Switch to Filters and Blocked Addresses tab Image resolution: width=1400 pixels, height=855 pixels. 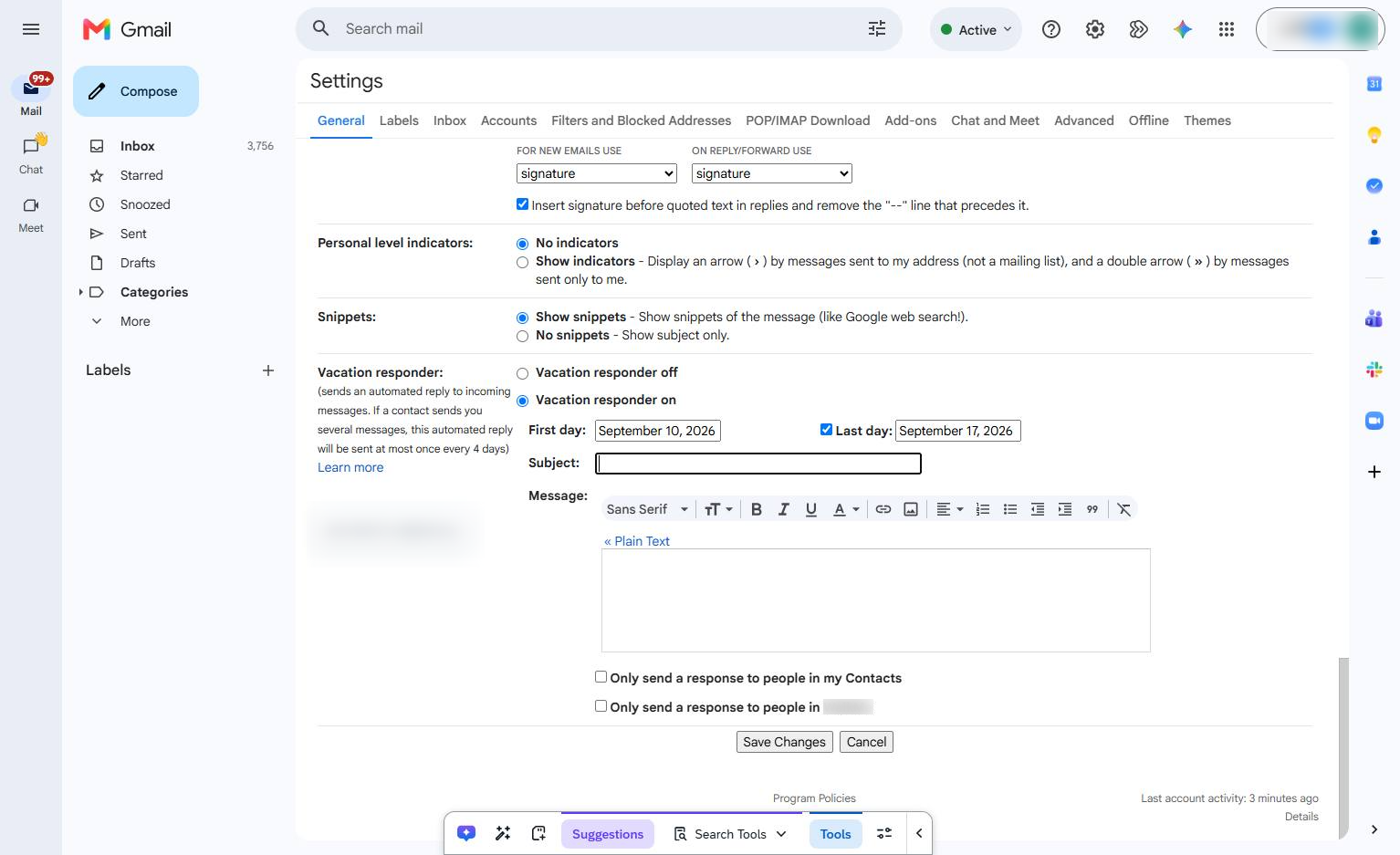click(x=641, y=120)
